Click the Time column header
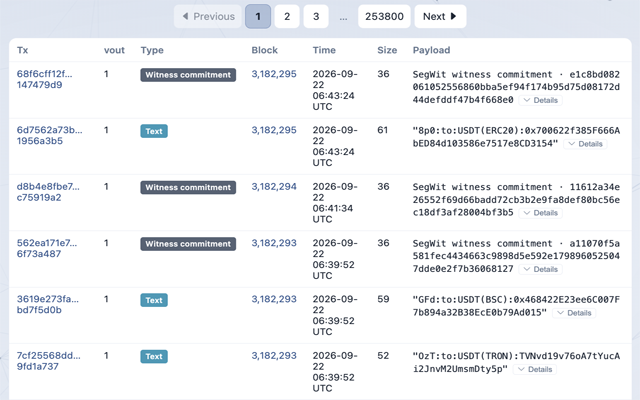640x400 pixels. [x=324, y=50]
